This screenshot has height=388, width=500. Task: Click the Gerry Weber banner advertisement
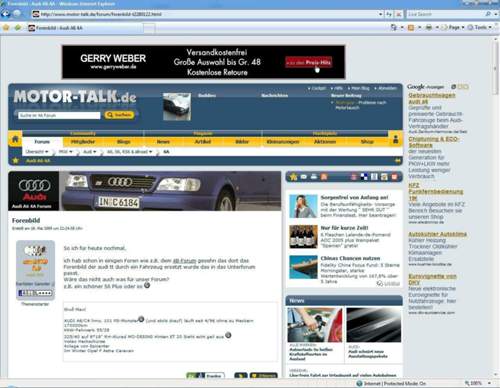point(203,62)
